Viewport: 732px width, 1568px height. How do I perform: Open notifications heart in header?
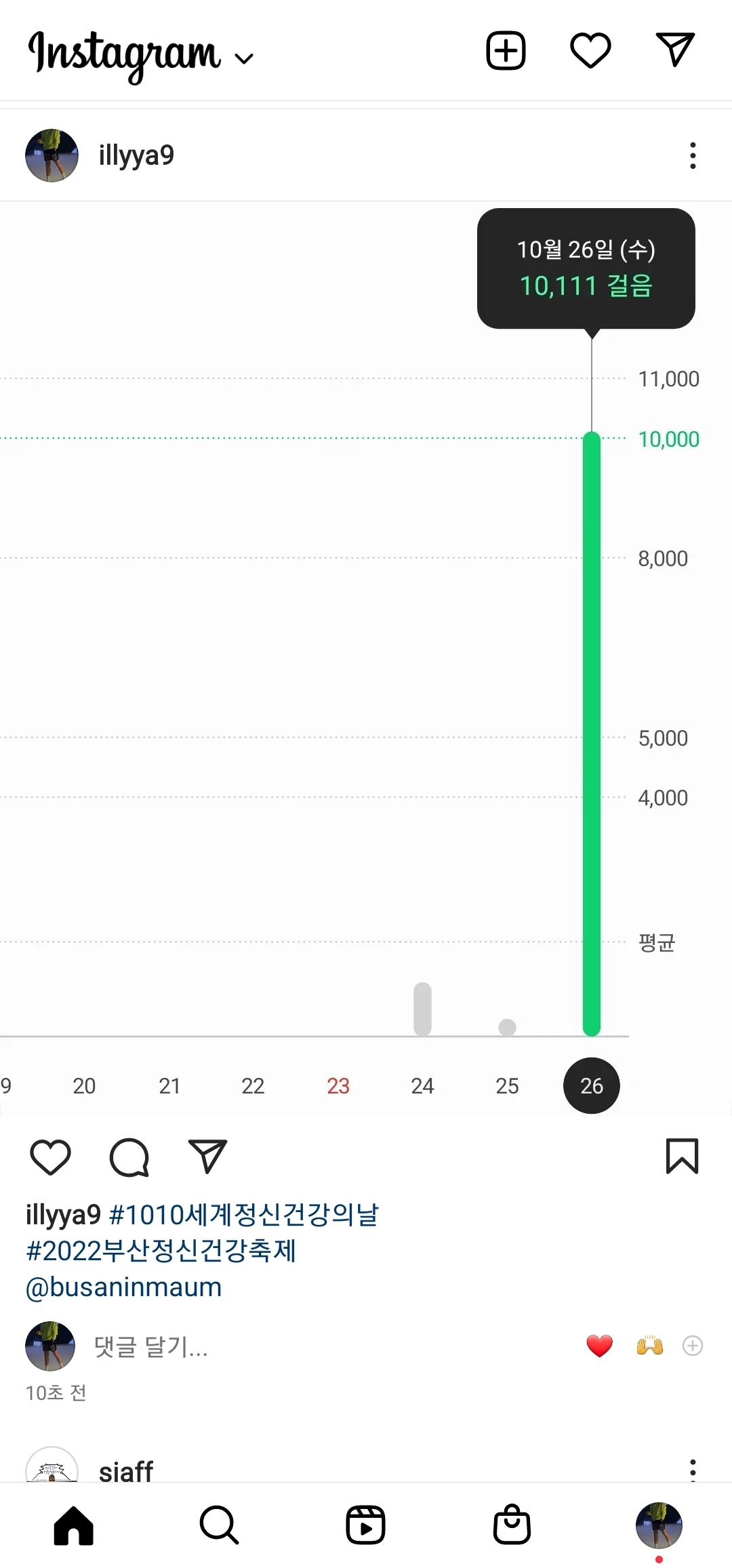[590, 51]
